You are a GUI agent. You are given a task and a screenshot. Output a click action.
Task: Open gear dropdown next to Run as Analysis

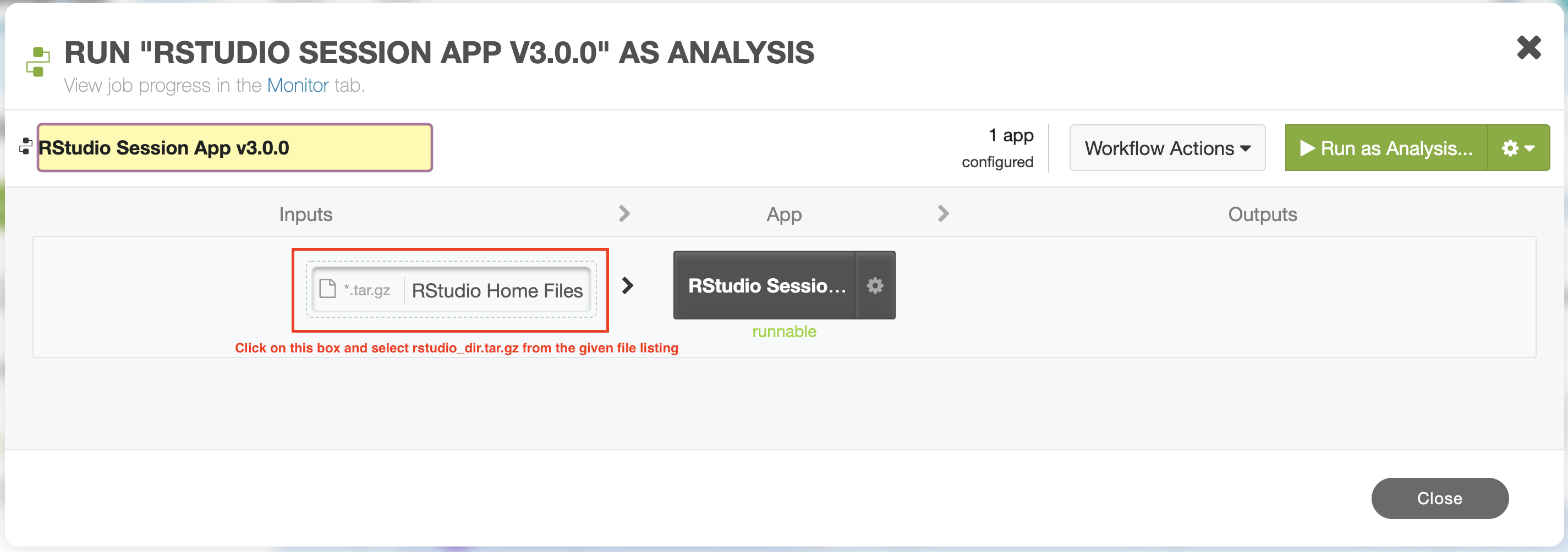tap(1518, 148)
